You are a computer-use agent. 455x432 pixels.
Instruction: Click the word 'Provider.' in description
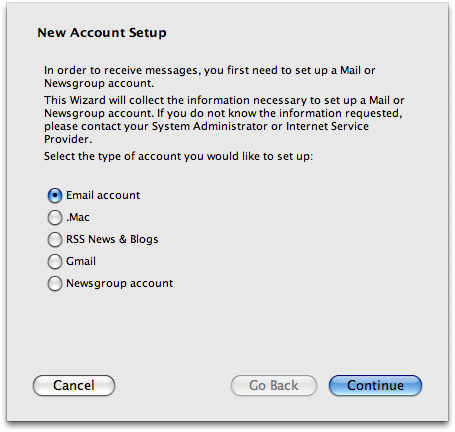click(x=68, y=139)
